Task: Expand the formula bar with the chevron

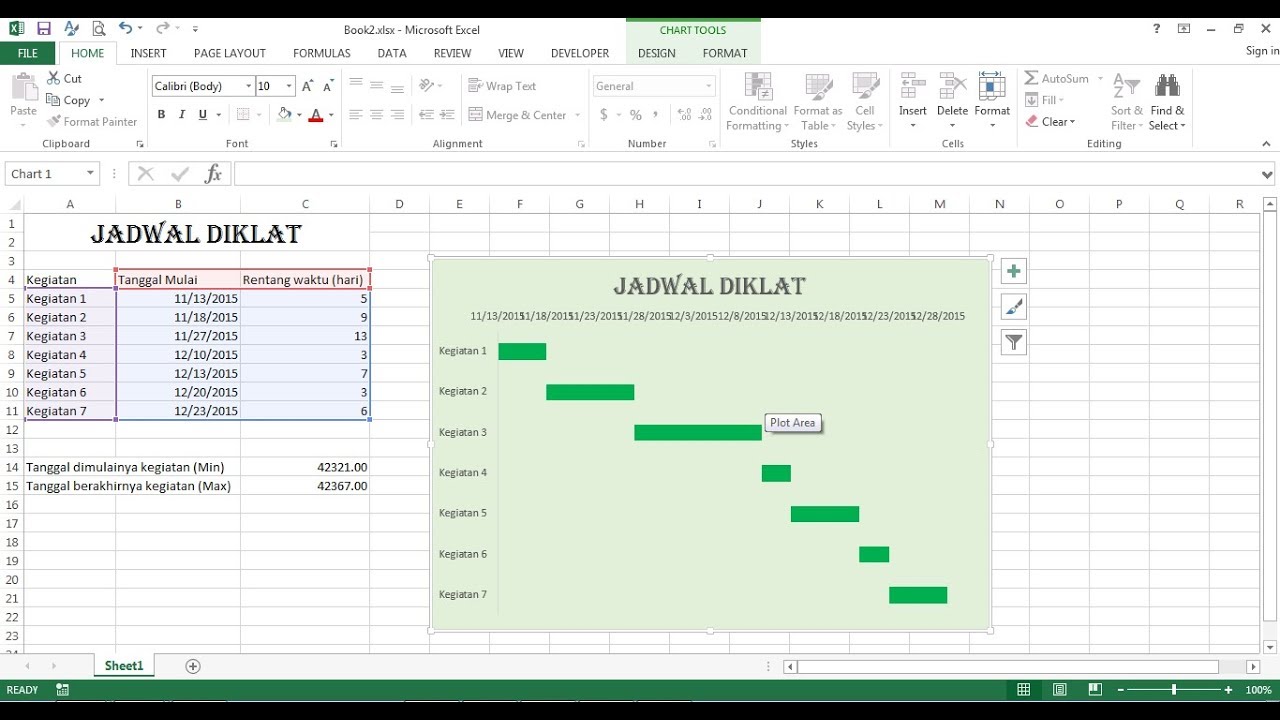Action: coord(1268,174)
